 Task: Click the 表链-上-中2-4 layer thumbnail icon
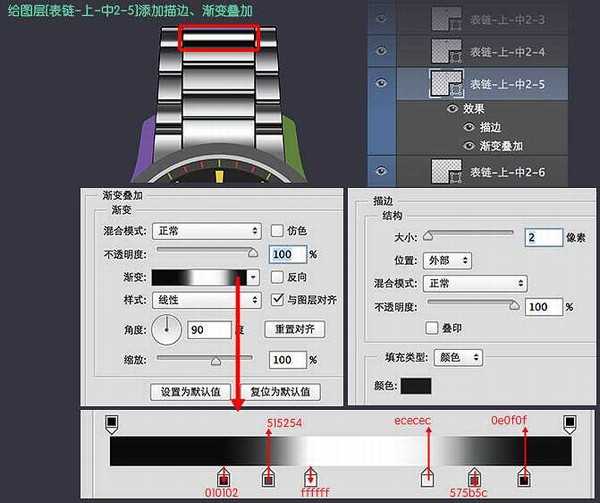point(444,49)
